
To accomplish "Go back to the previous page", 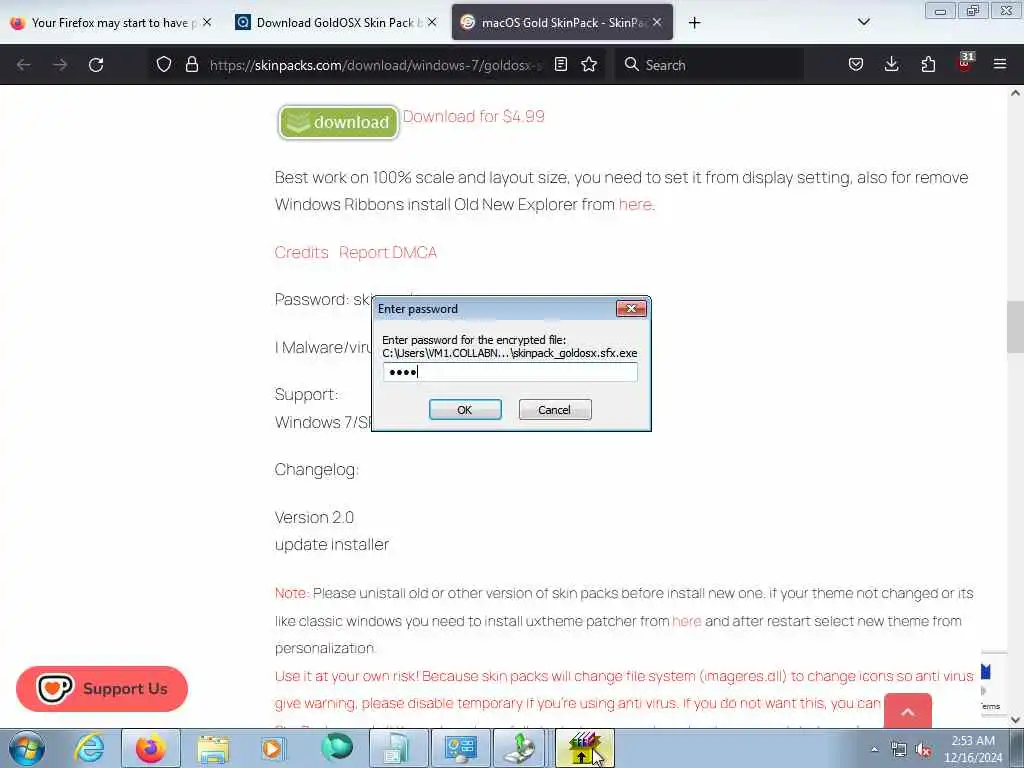I will click(x=24, y=65).
